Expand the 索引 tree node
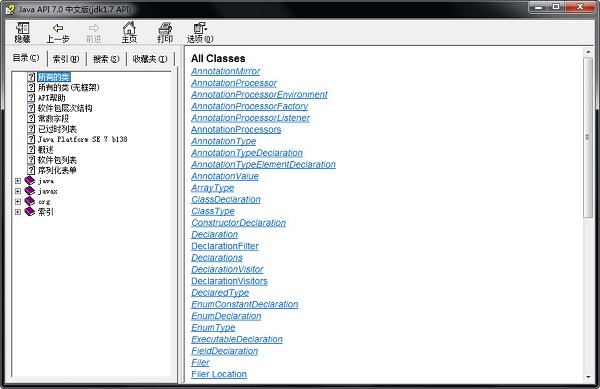This screenshot has width=600, height=389. 18,212
